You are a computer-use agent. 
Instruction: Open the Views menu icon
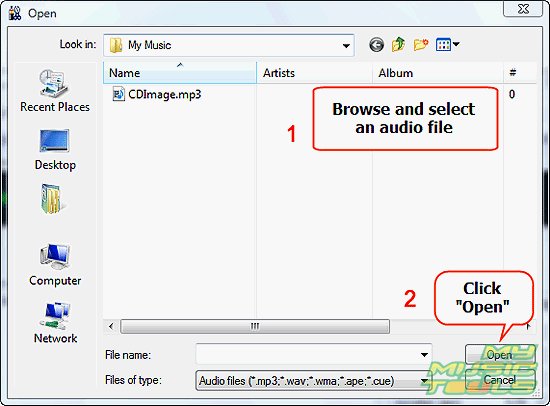tap(443, 45)
